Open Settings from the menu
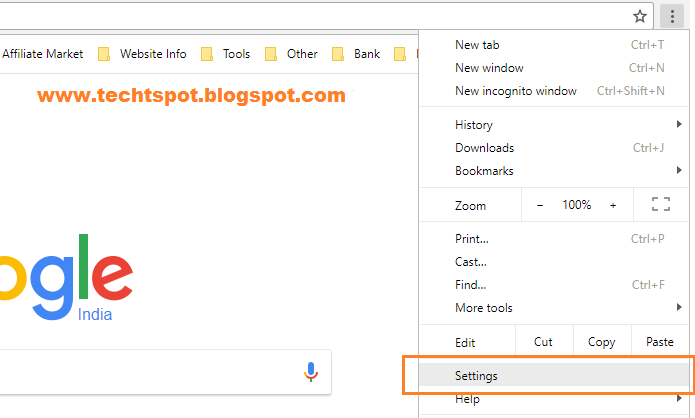Image resolution: width=695 pixels, height=418 pixels. coord(554,375)
